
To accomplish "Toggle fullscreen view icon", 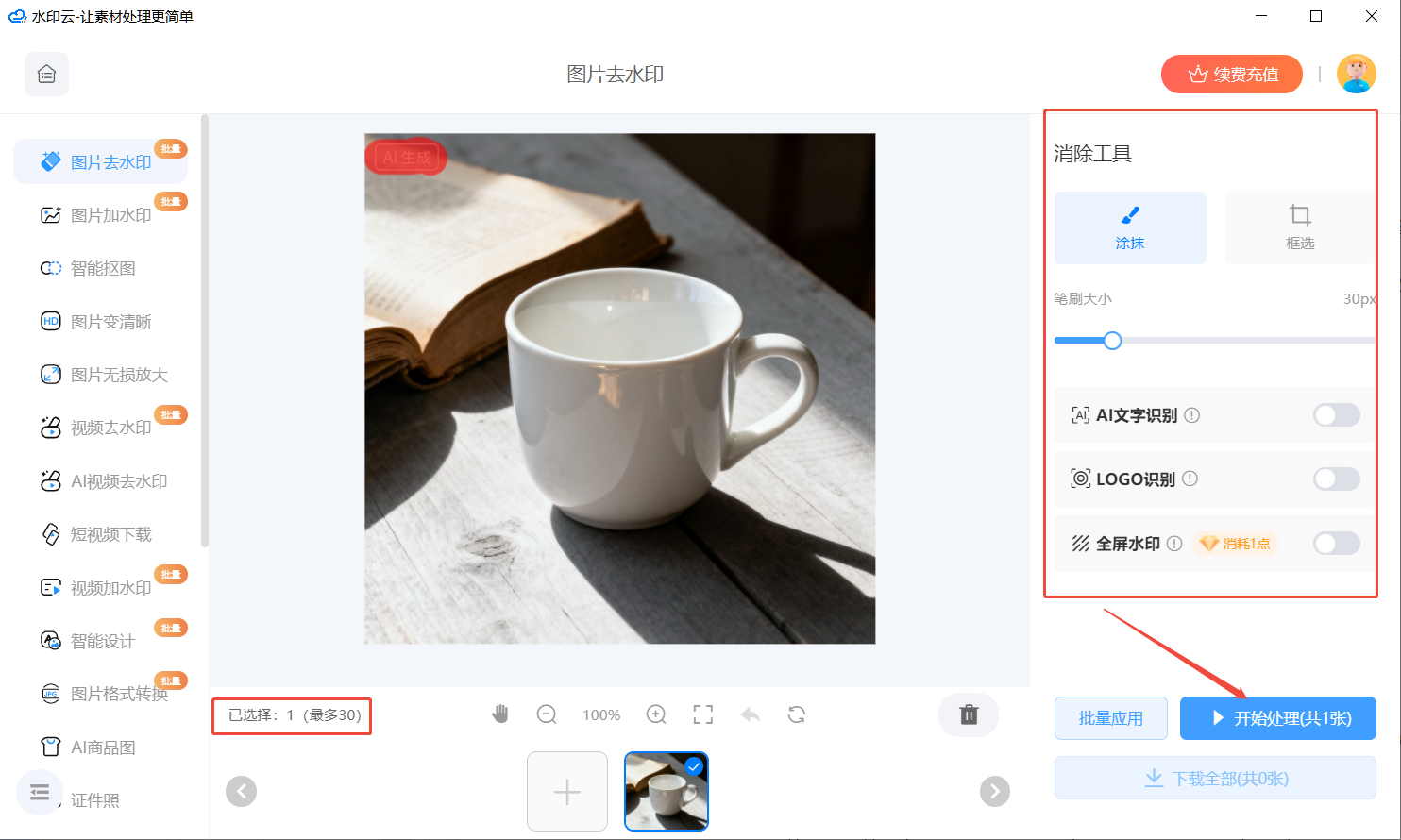I will click(703, 714).
